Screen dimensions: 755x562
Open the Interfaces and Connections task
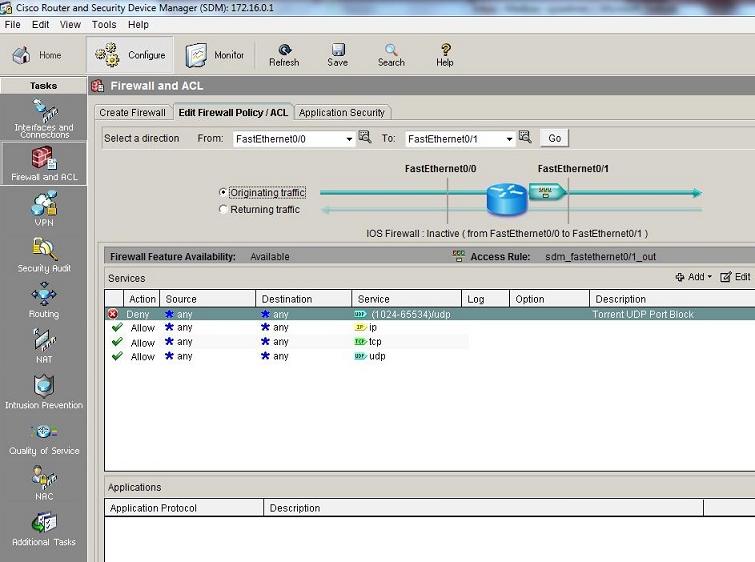pos(43,119)
